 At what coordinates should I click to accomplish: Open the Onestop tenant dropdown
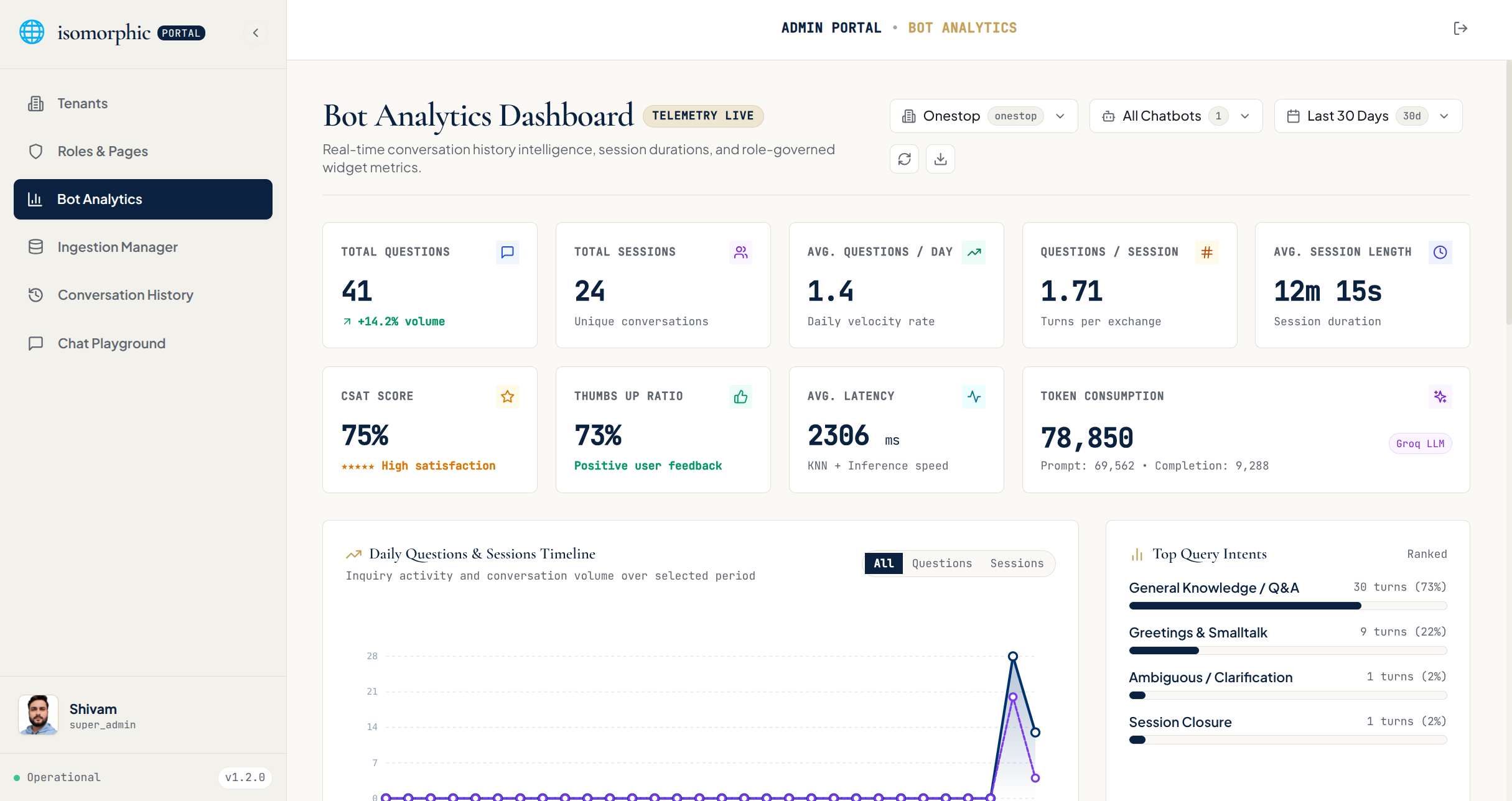(984, 116)
